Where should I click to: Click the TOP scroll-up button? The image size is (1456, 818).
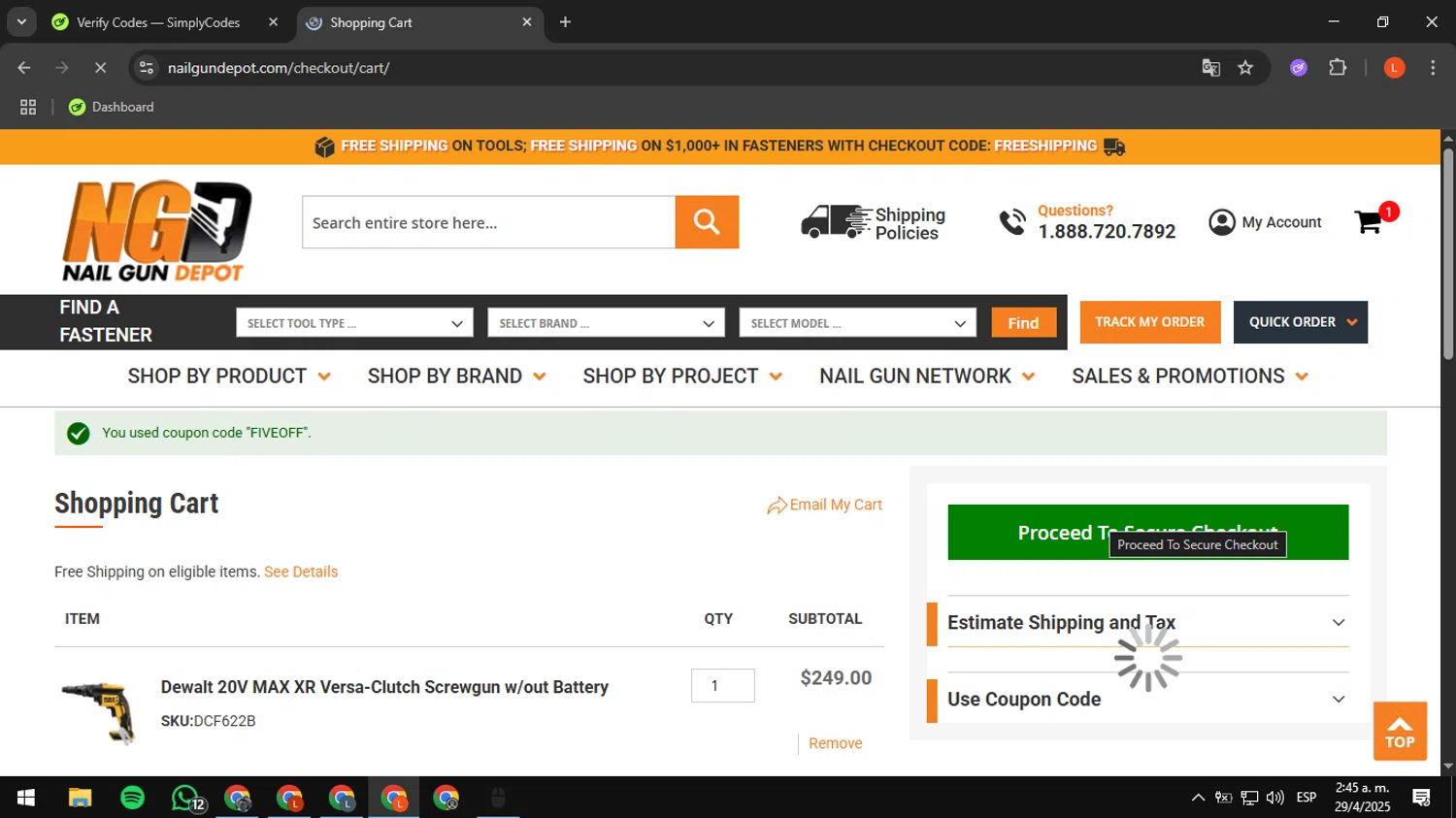(1400, 732)
